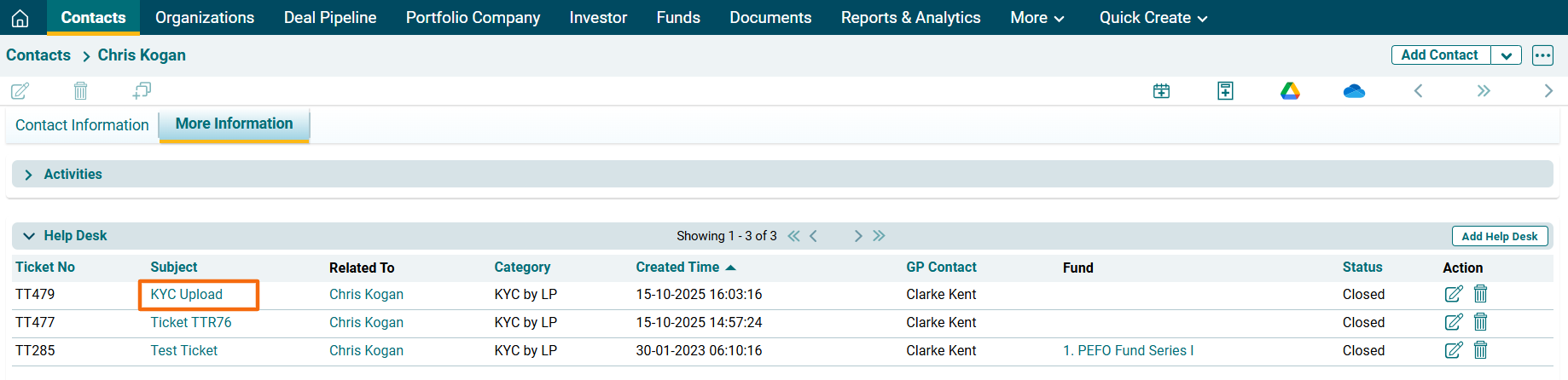Viewport: 1568px width, 380px height.
Task: Open the Deal Pipeline menu item
Action: click(330, 18)
